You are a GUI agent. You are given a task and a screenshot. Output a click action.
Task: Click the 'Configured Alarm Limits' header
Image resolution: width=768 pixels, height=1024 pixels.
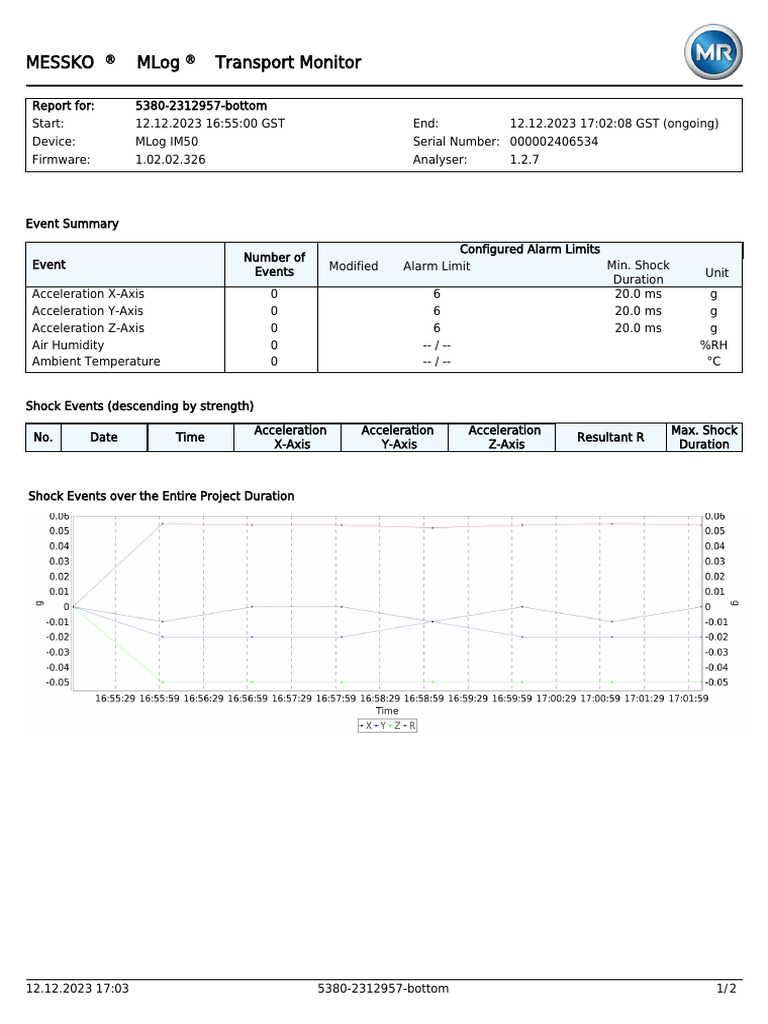pyautogui.click(x=530, y=249)
